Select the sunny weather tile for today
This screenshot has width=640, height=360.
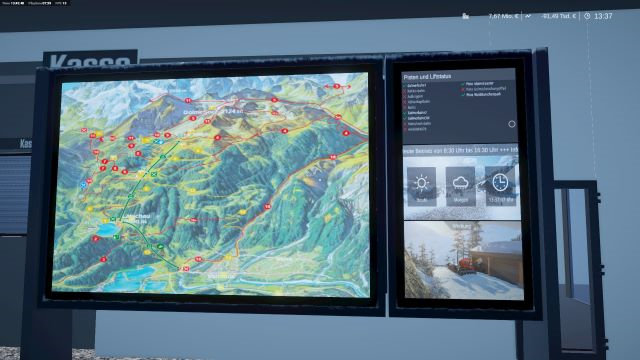tap(421, 187)
